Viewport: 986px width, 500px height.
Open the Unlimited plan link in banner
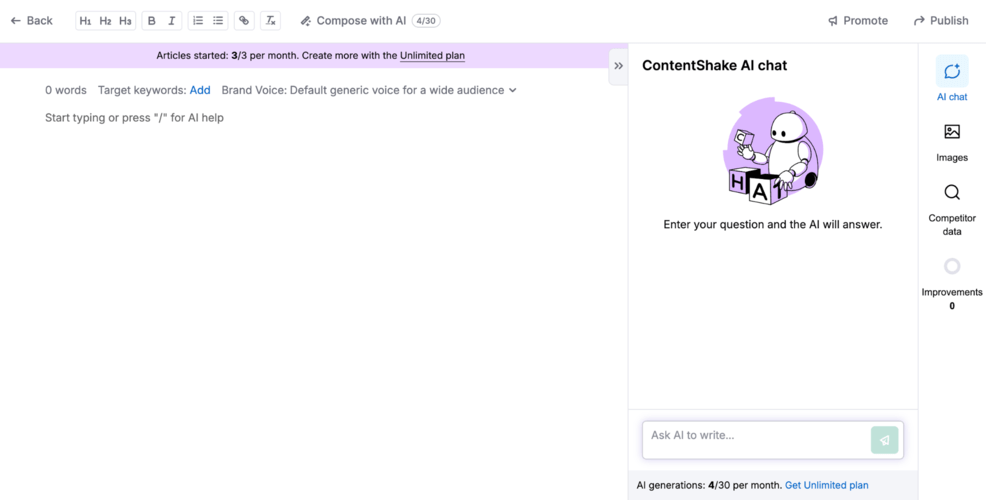[432, 56]
